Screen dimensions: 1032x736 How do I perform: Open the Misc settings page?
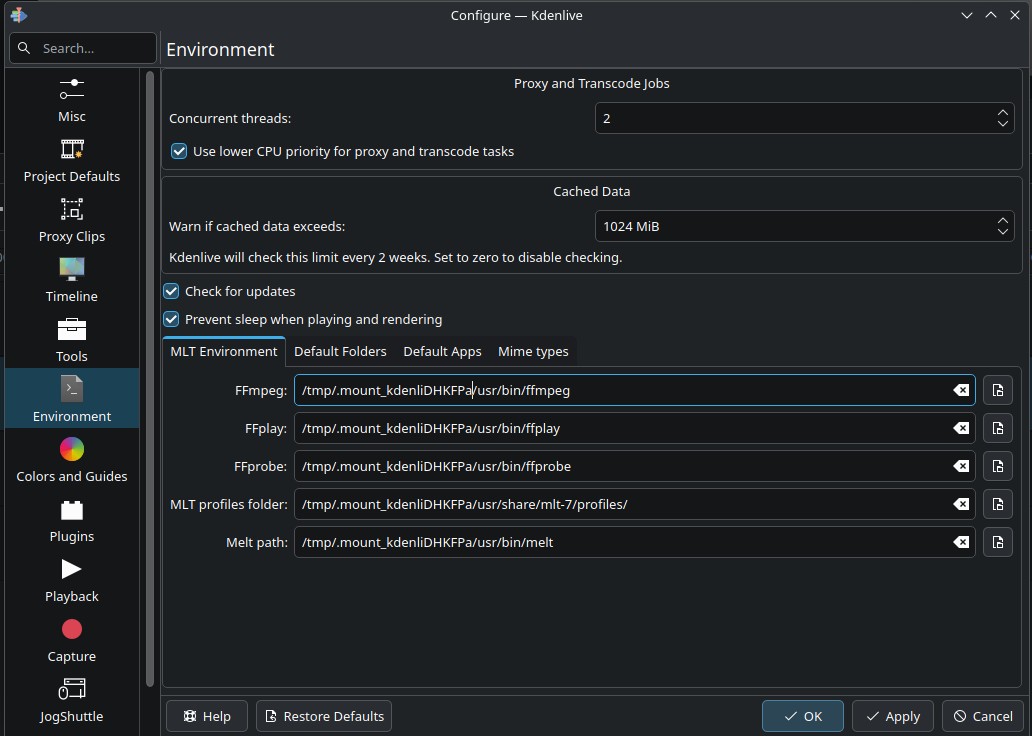(x=71, y=100)
